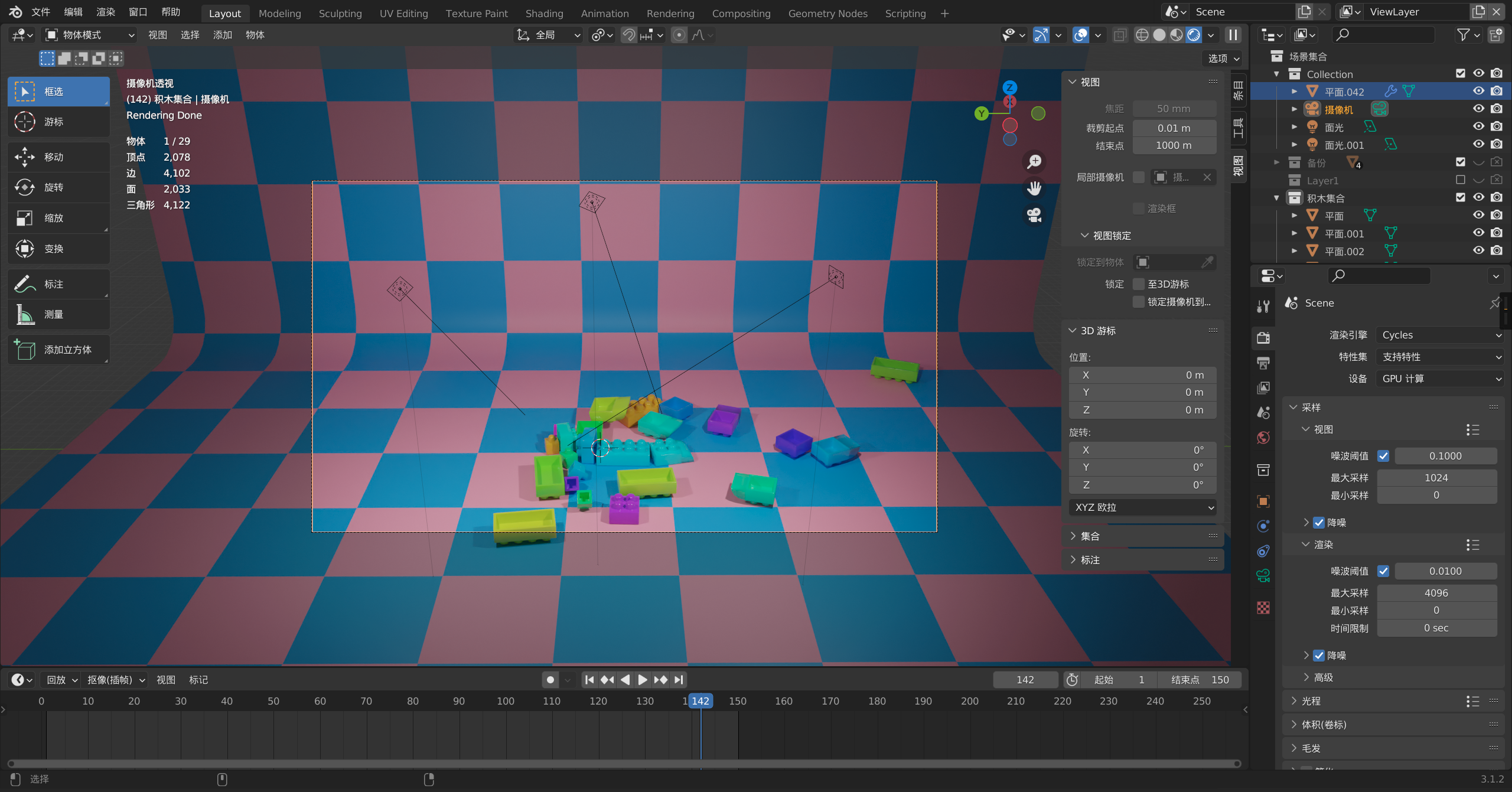The height and width of the screenshot is (792, 1512).
Task: Switch to wireframe viewport shading
Action: click(x=1142, y=35)
